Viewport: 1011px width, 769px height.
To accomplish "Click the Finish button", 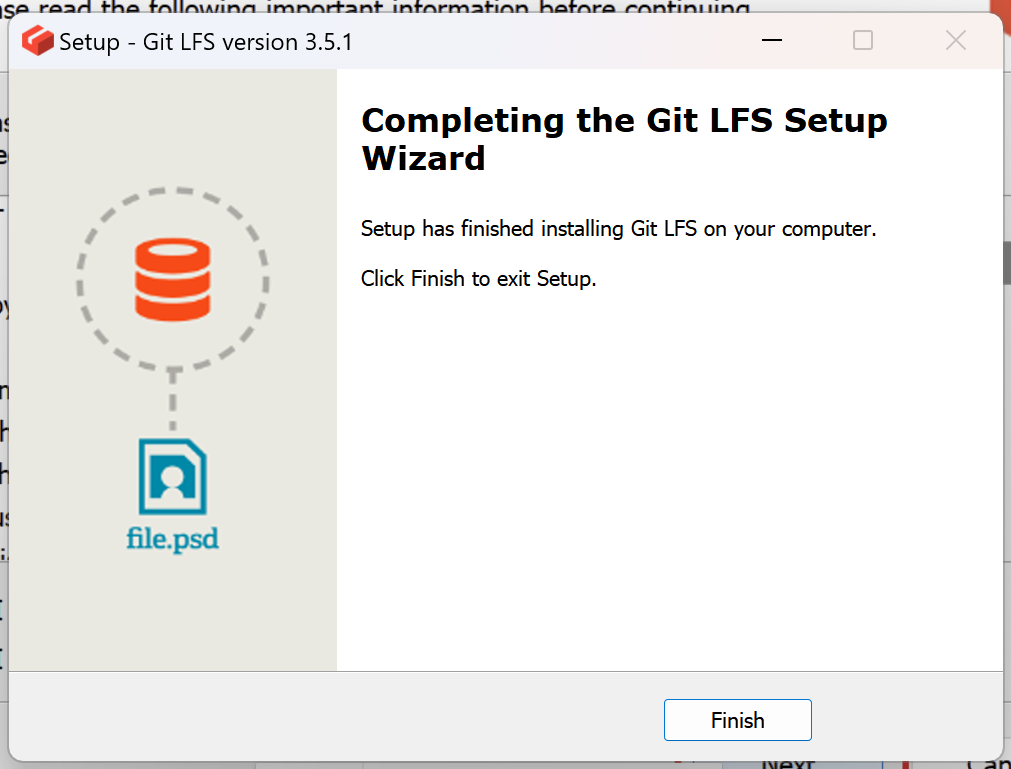I will [737, 719].
